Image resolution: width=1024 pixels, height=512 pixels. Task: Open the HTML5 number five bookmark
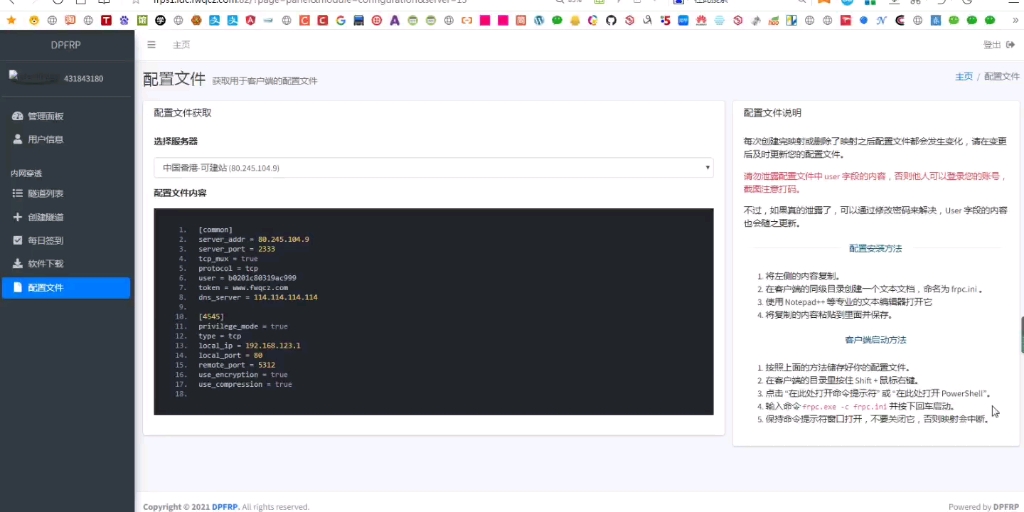click(x=665, y=20)
